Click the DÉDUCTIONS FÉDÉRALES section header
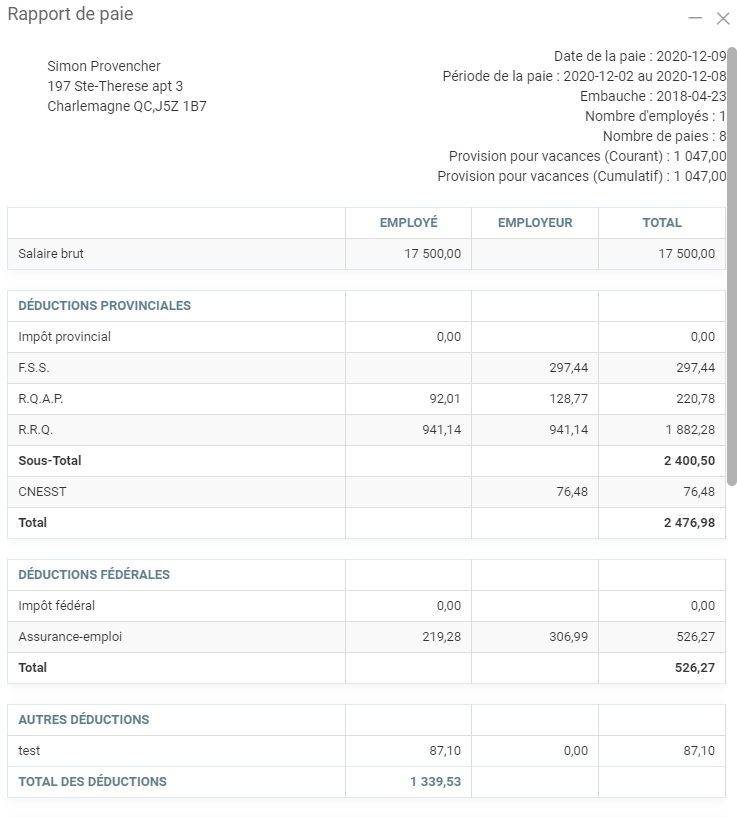Image resolution: width=737 pixels, height=817 pixels. coord(94,575)
